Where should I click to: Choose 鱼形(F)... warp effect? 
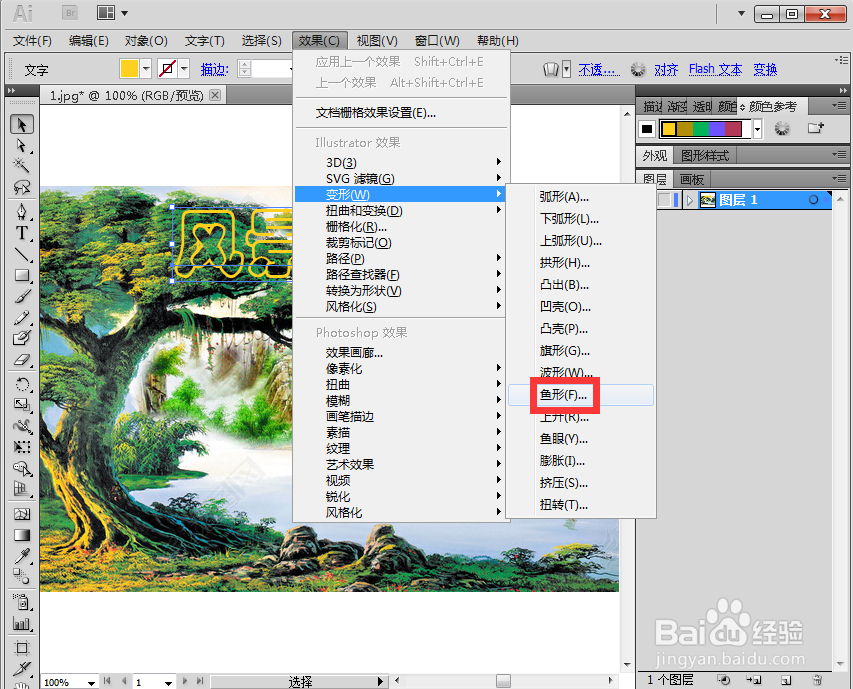coord(581,395)
